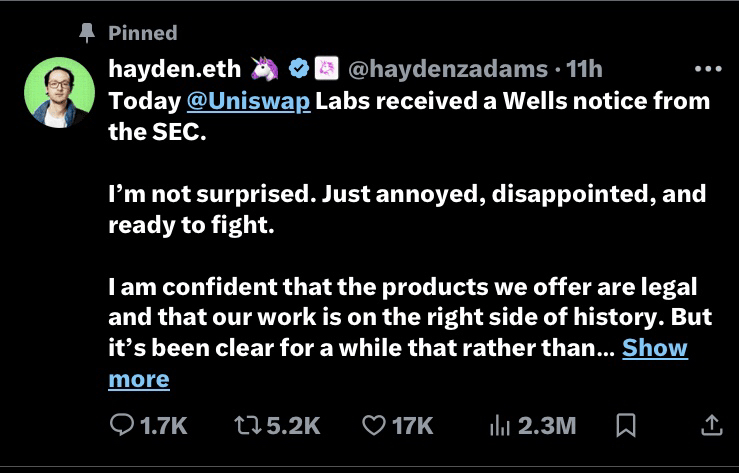Click the Pinned label

click(x=142, y=33)
